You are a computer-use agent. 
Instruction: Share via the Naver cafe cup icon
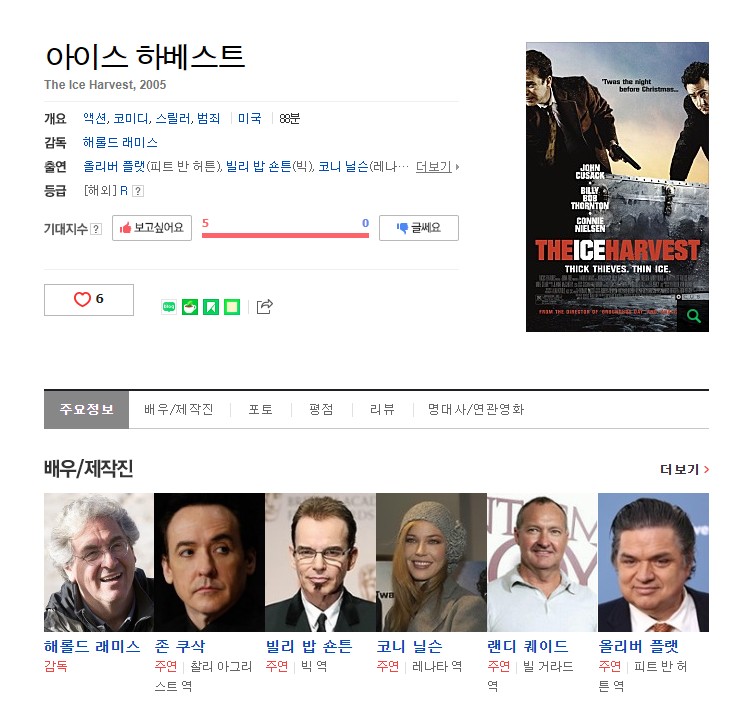click(x=190, y=306)
